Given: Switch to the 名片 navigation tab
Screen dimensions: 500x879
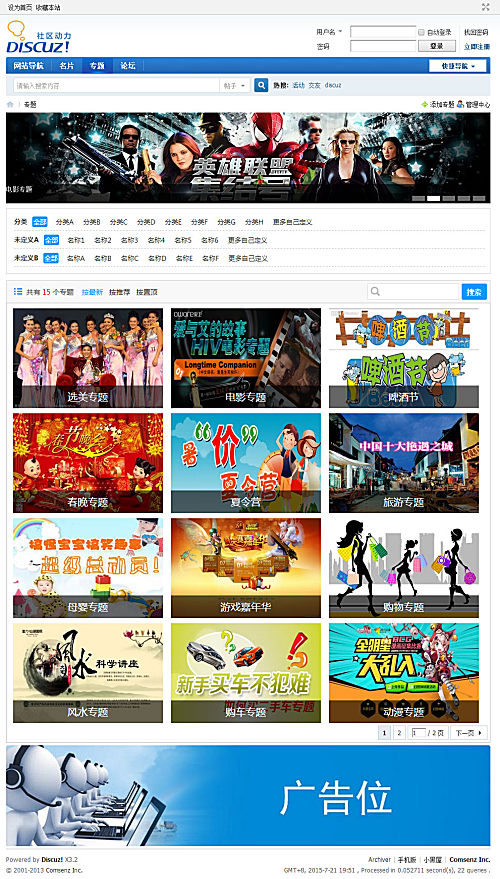Looking at the screenshot, I should coord(67,66).
